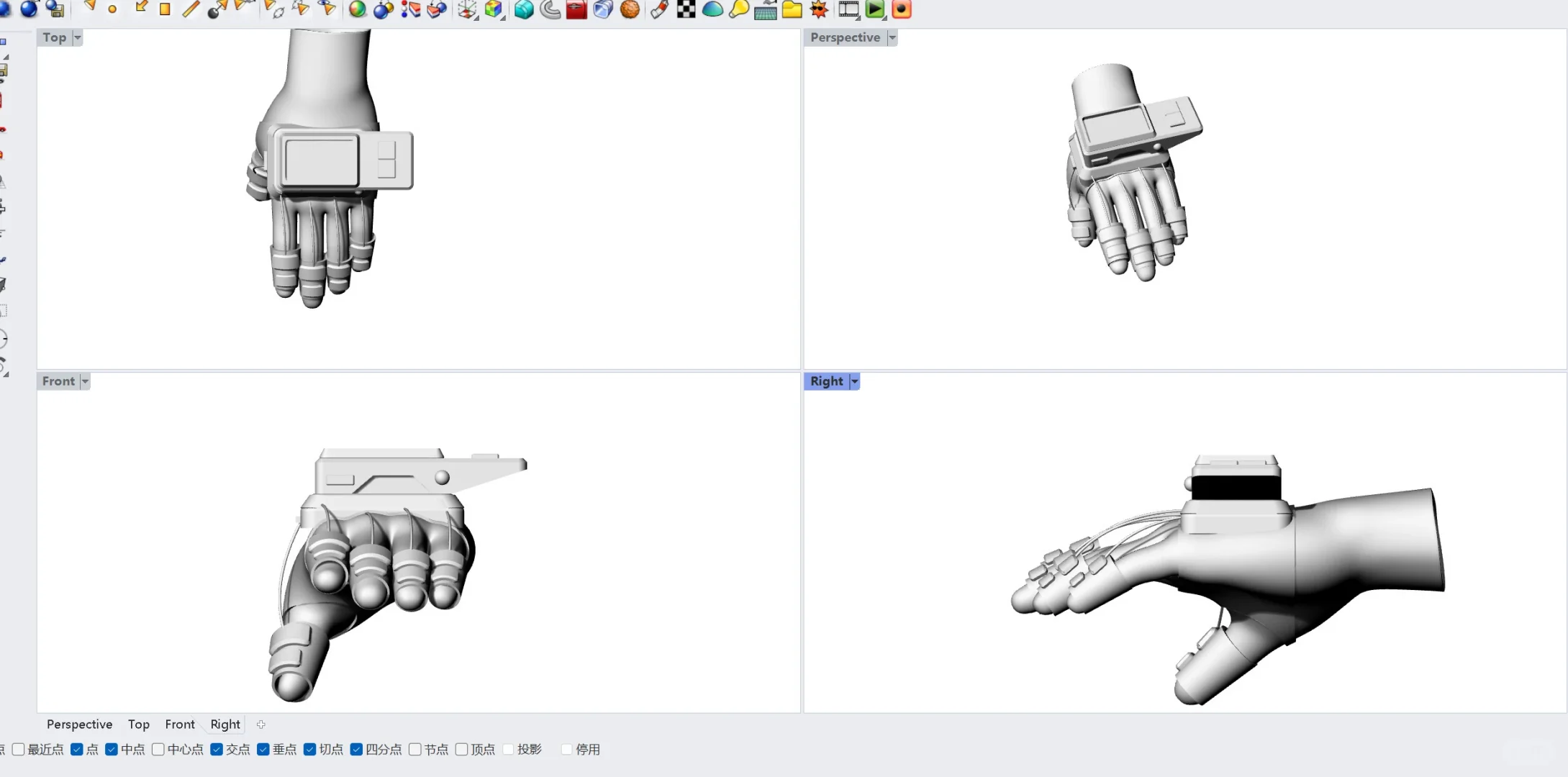Click the orange textured sphere icon
The height and width of the screenshot is (777, 1568).
coord(630,9)
